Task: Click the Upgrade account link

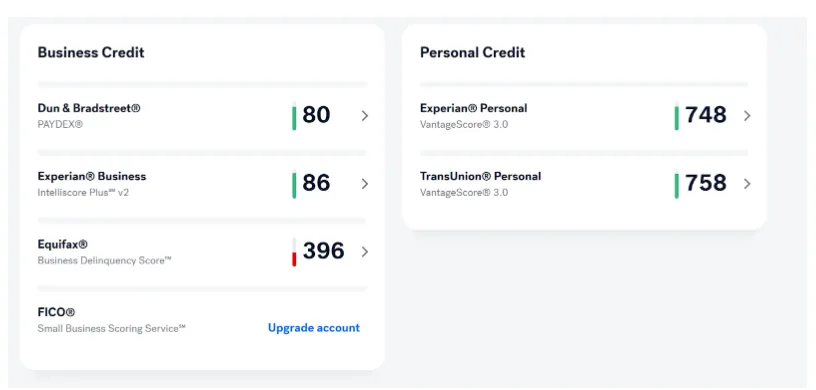Action: click(x=314, y=328)
